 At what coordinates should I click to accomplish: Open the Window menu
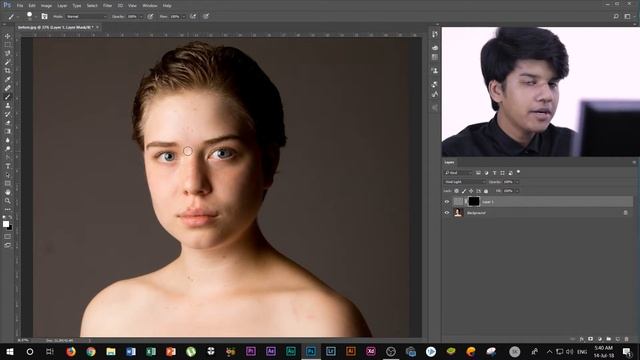pyautogui.click(x=150, y=6)
